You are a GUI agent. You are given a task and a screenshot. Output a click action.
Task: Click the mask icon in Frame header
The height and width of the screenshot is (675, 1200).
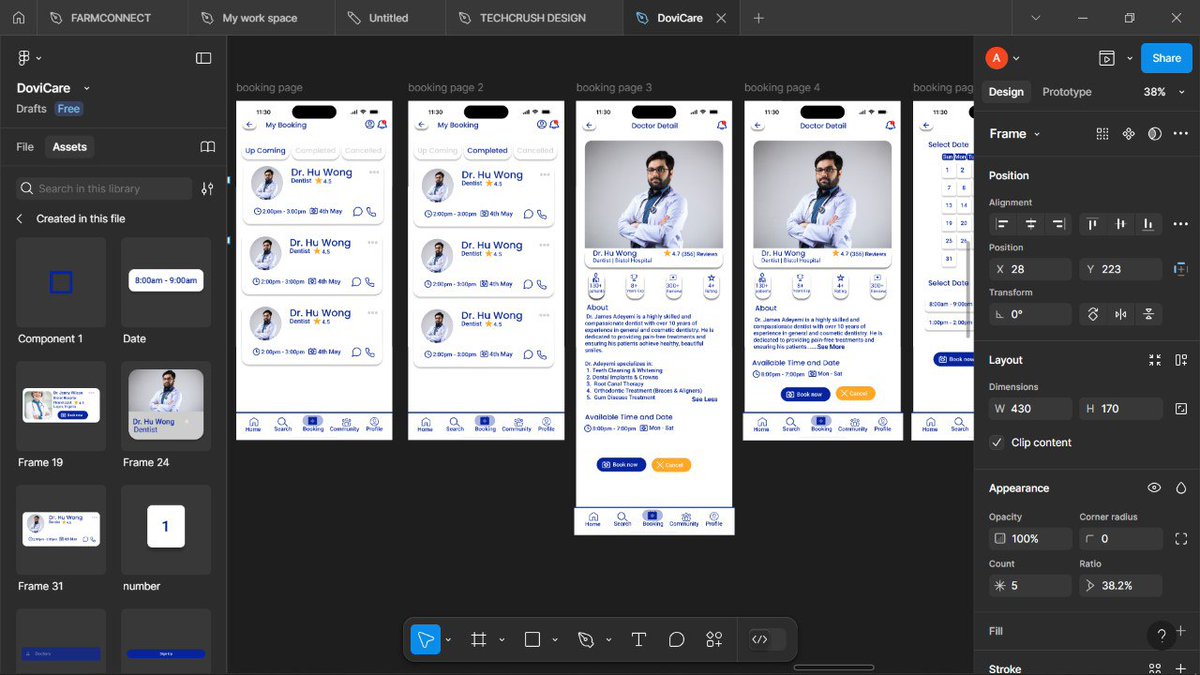click(1155, 134)
